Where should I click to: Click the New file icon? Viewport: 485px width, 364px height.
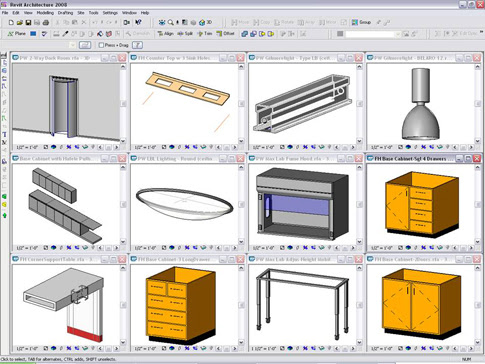tap(11, 23)
